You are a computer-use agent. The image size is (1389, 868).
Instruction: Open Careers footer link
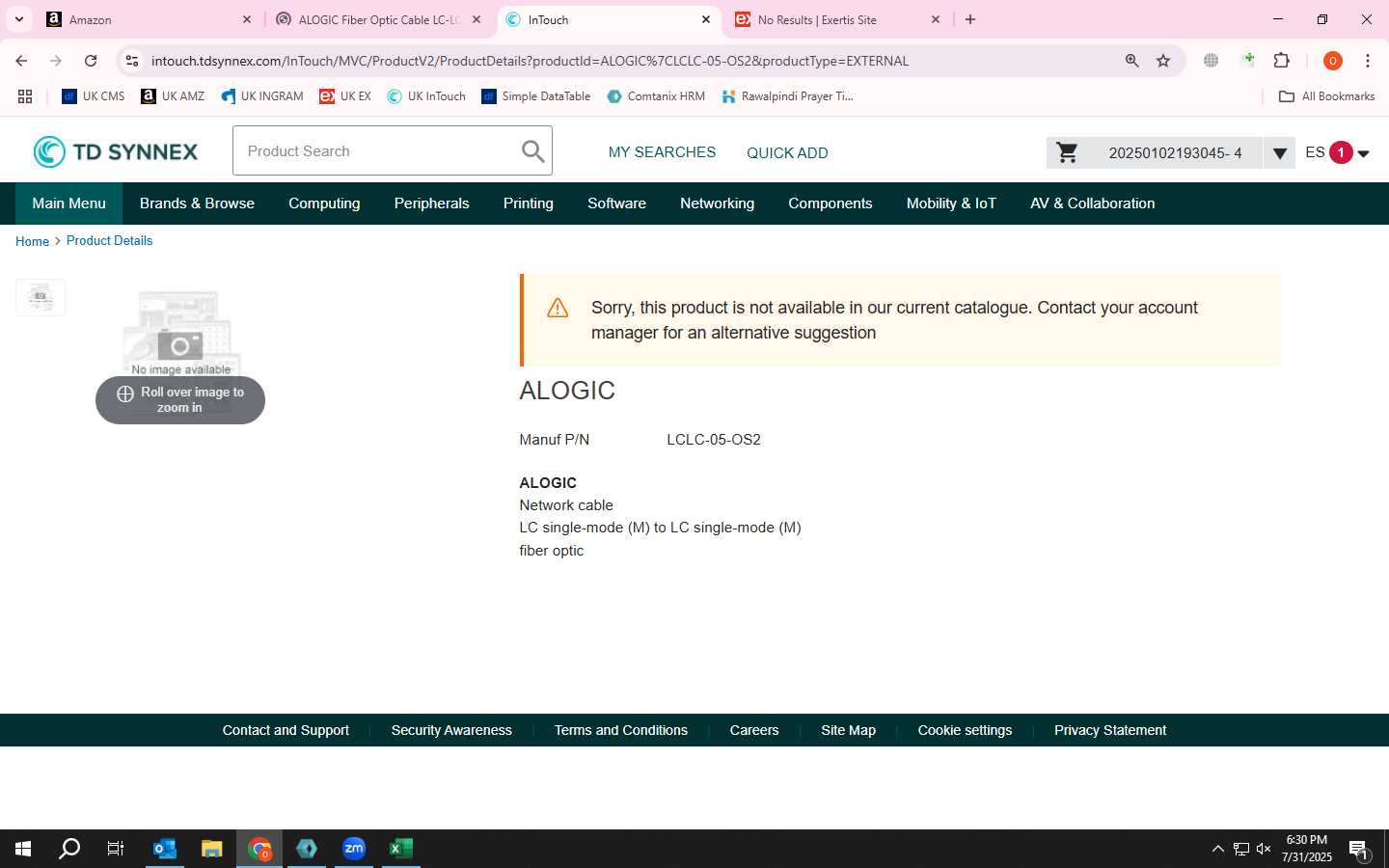click(x=753, y=730)
